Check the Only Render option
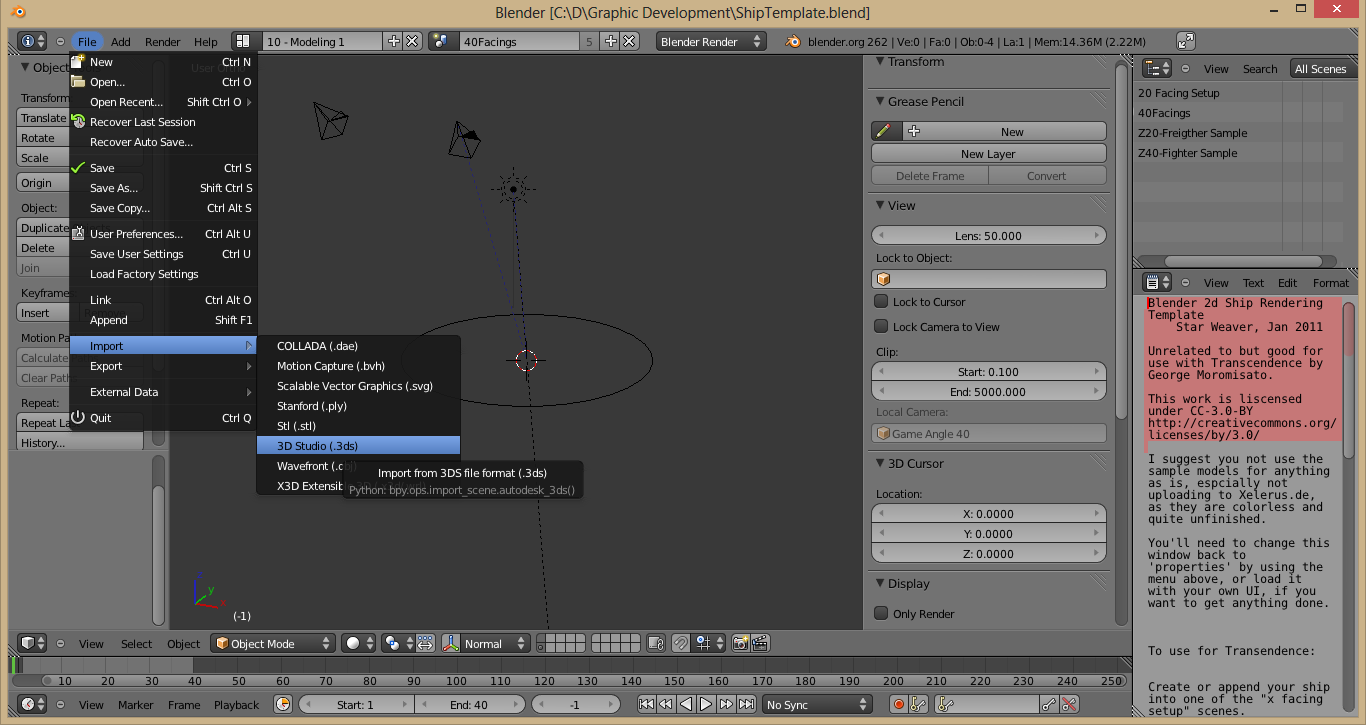 pos(881,613)
